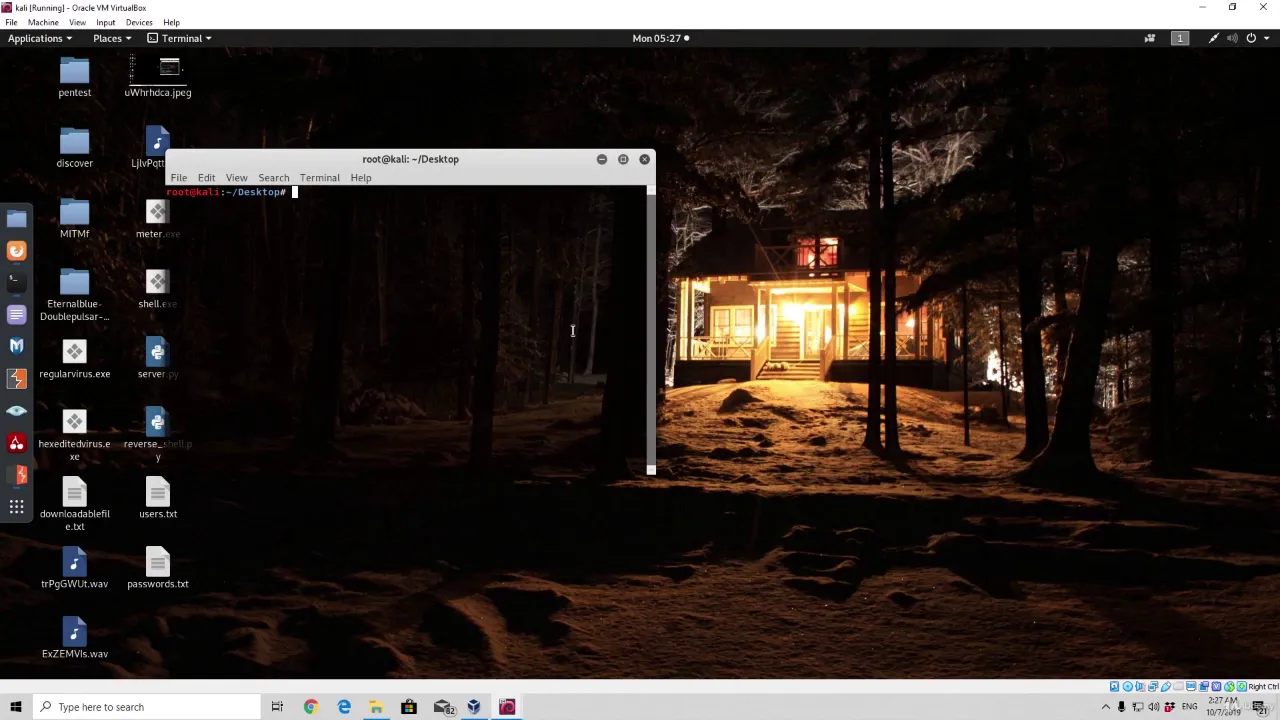
Task: Launch Burp Suite from the dock
Action: click(17, 379)
